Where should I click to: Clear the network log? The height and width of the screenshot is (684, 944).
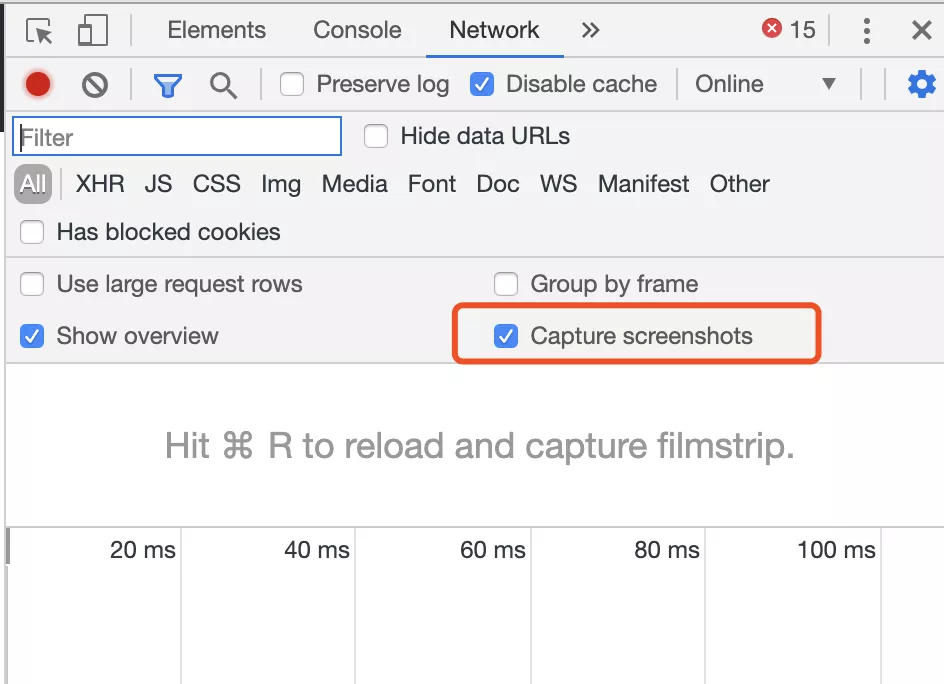point(95,85)
